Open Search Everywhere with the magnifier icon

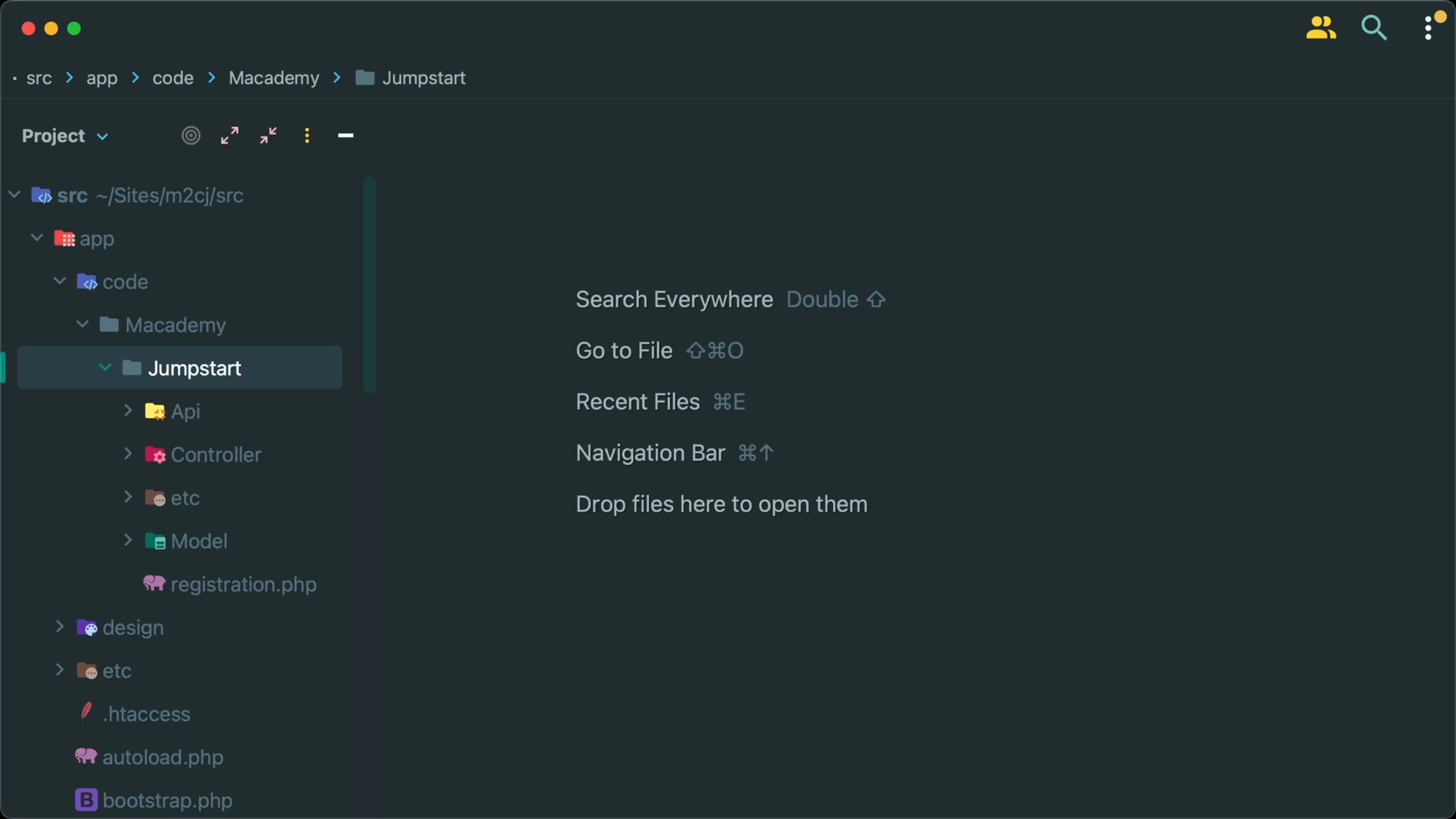click(x=1374, y=28)
